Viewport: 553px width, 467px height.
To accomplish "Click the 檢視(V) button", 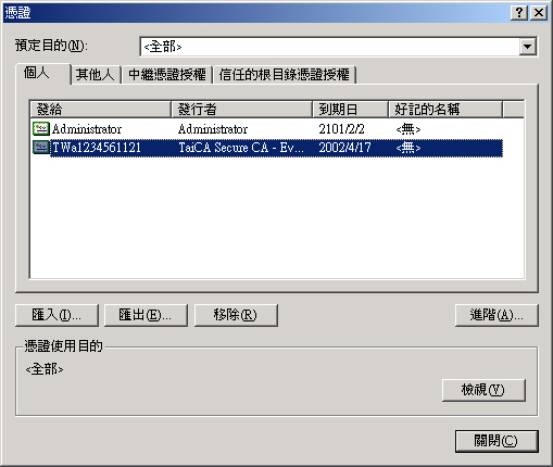I will click(484, 390).
